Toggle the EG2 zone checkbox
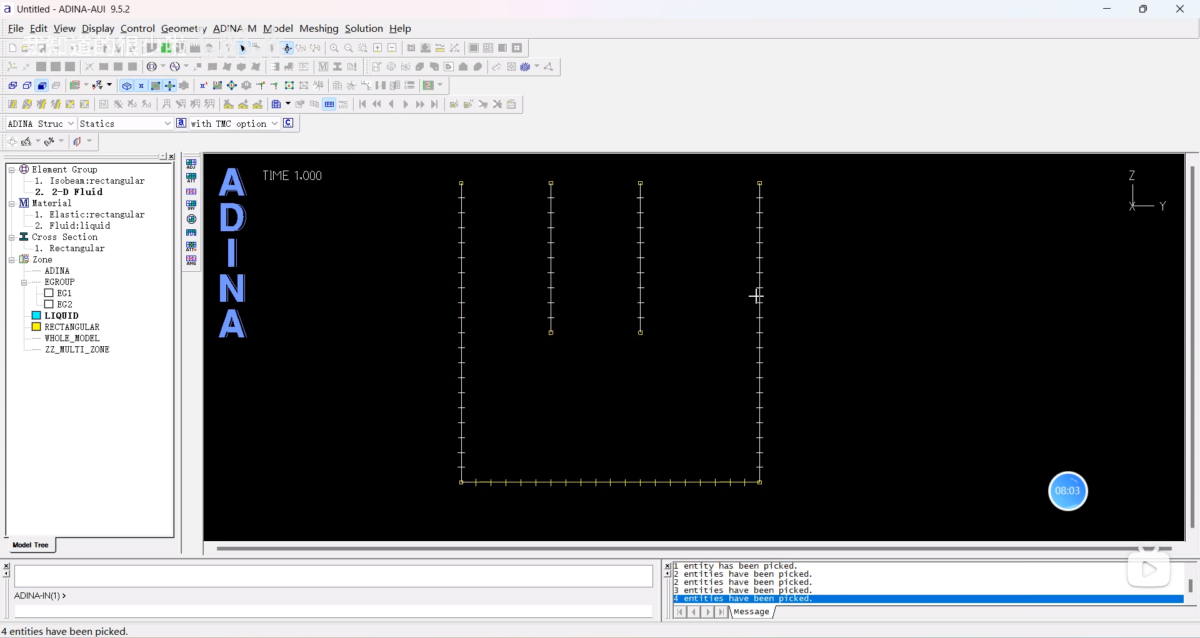 (49, 304)
